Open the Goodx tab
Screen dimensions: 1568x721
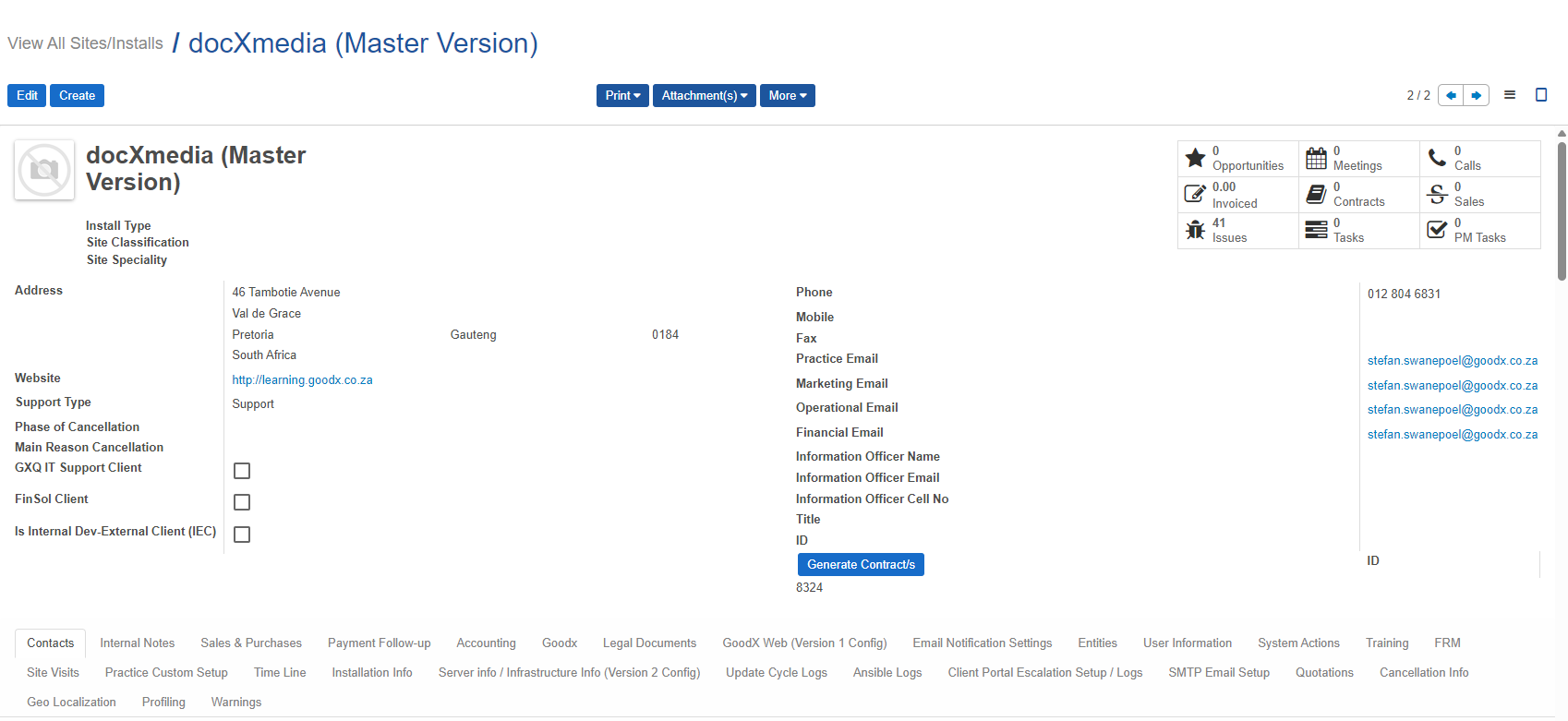(x=560, y=643)
